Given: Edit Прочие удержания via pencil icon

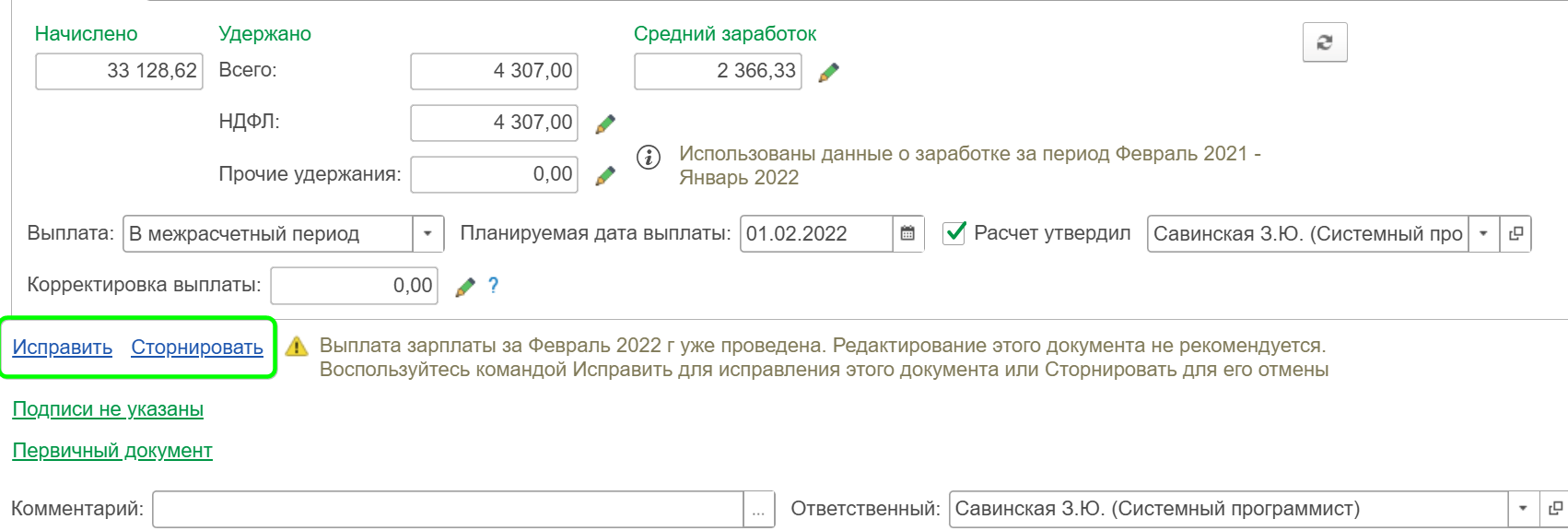Looking at the screenshot, I should coord(605,173).
